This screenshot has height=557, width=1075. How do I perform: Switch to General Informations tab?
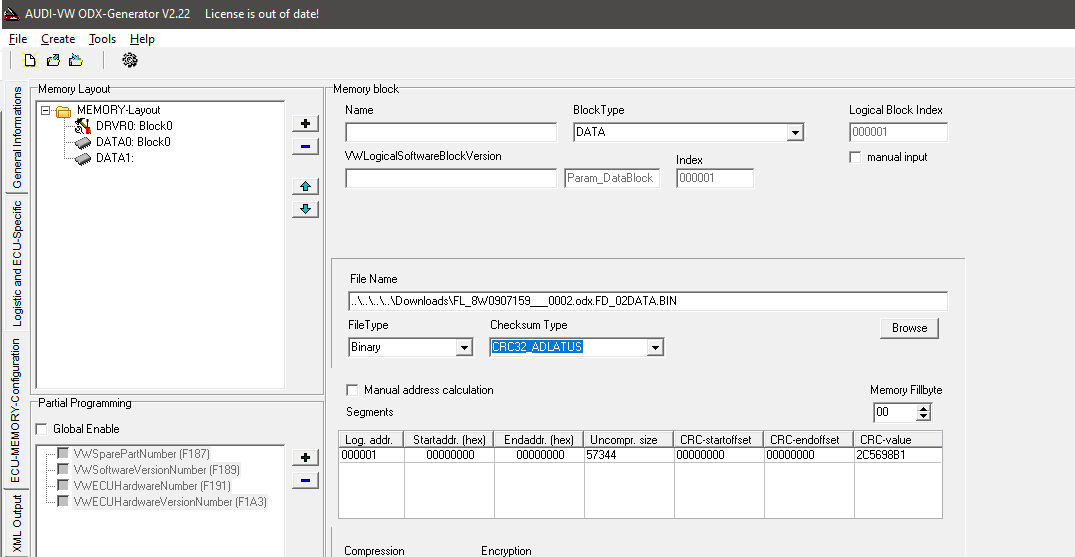coord(16,137)
